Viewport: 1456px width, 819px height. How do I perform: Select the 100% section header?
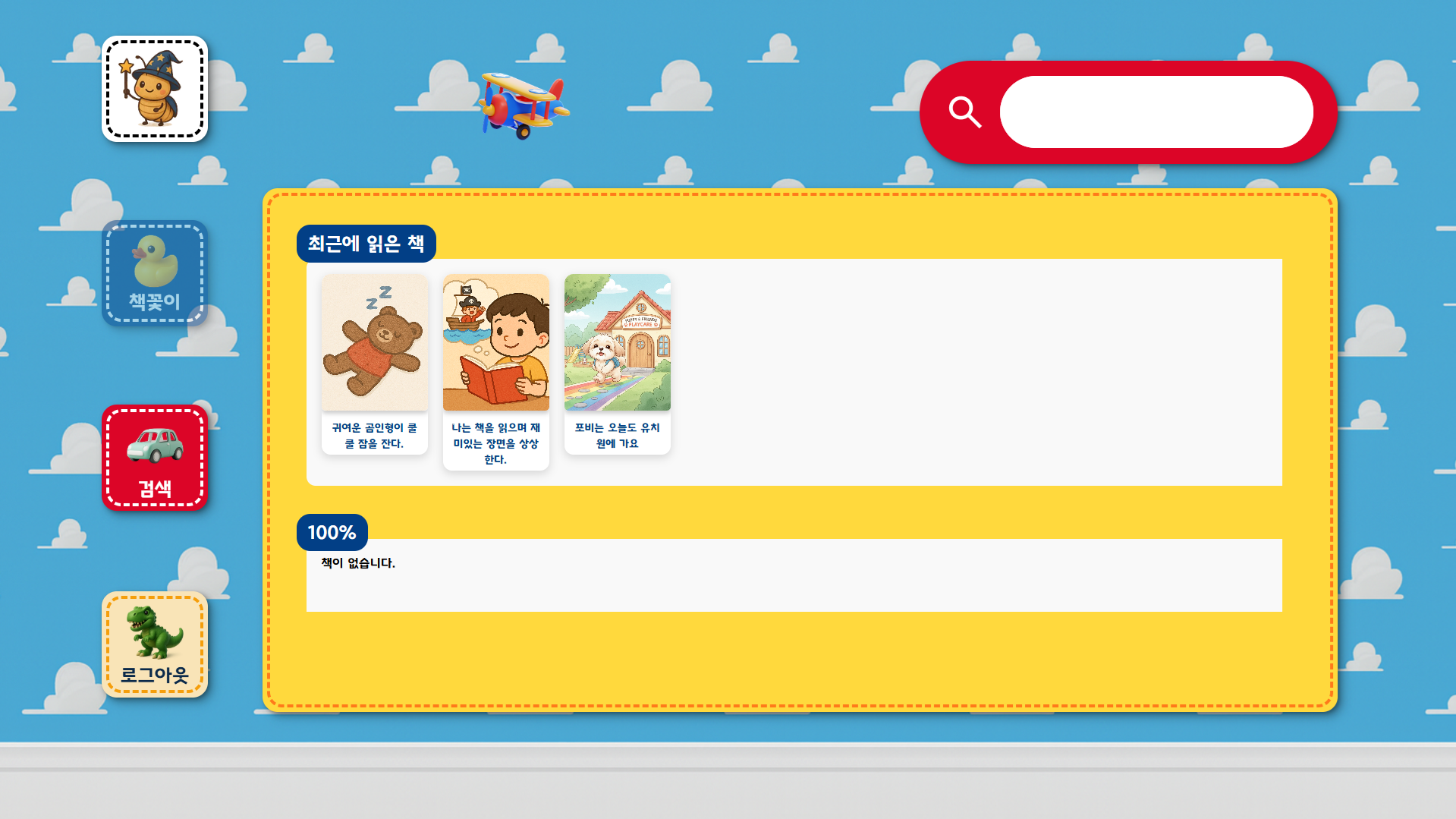332,532
